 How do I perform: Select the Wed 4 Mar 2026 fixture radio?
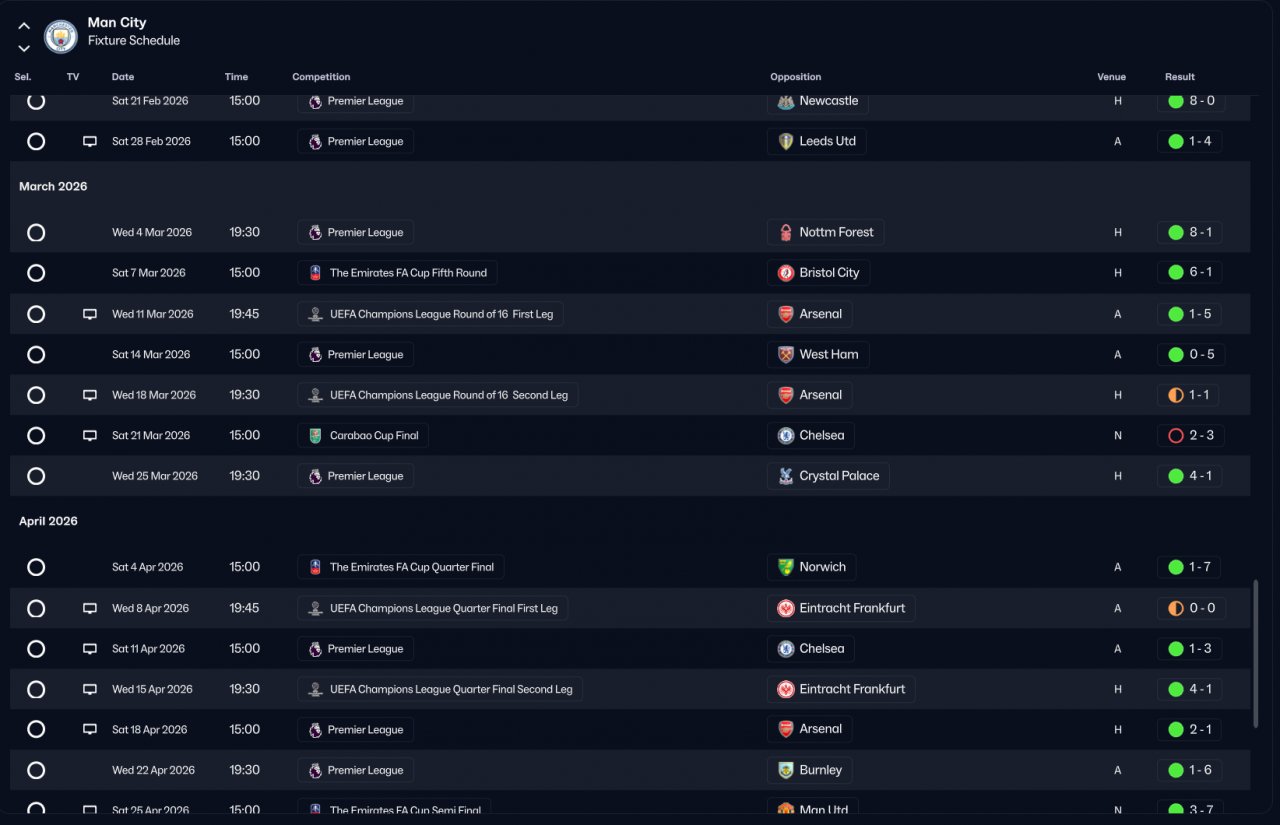(36, 233)
